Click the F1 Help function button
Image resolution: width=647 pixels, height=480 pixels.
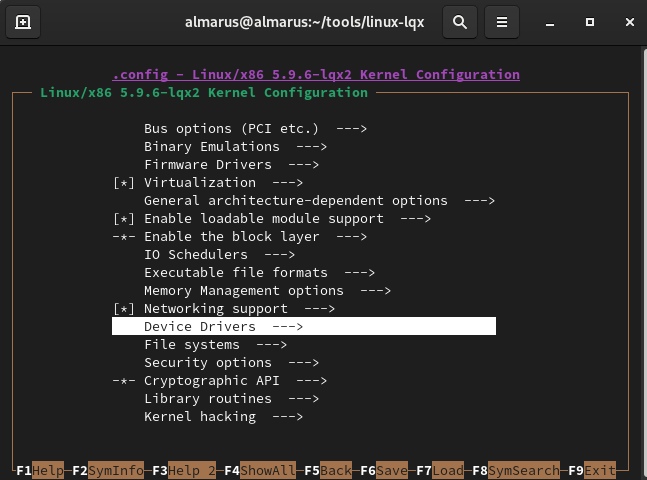pos(40,470)
